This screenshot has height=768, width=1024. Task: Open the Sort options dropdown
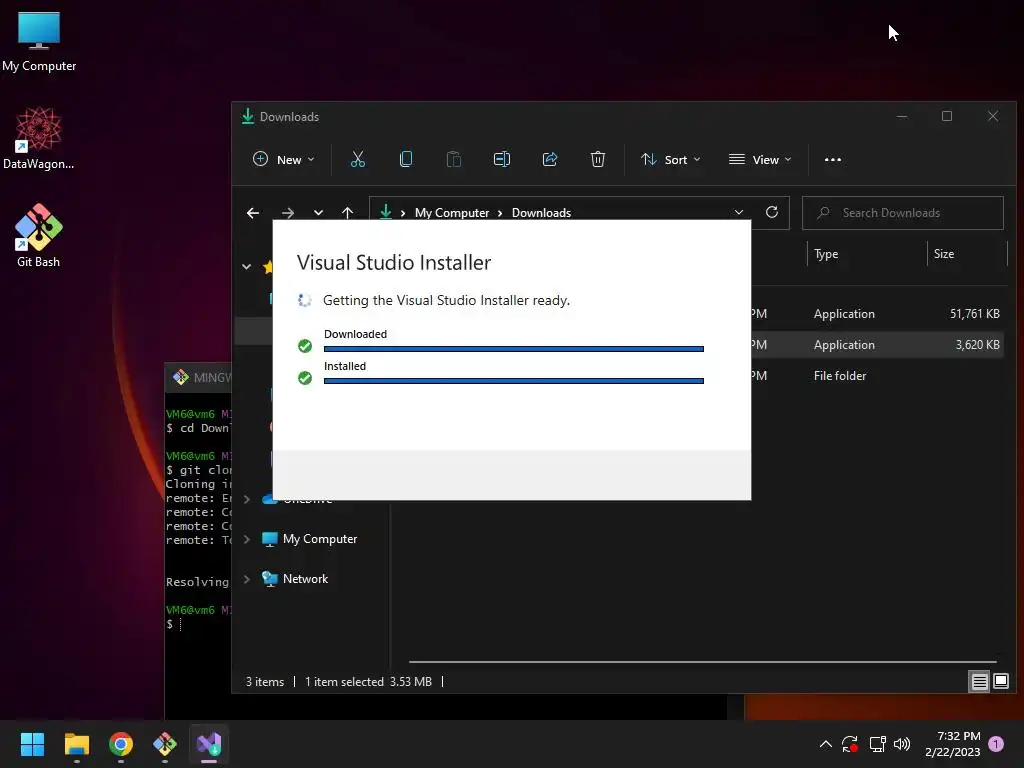[671, 159]
